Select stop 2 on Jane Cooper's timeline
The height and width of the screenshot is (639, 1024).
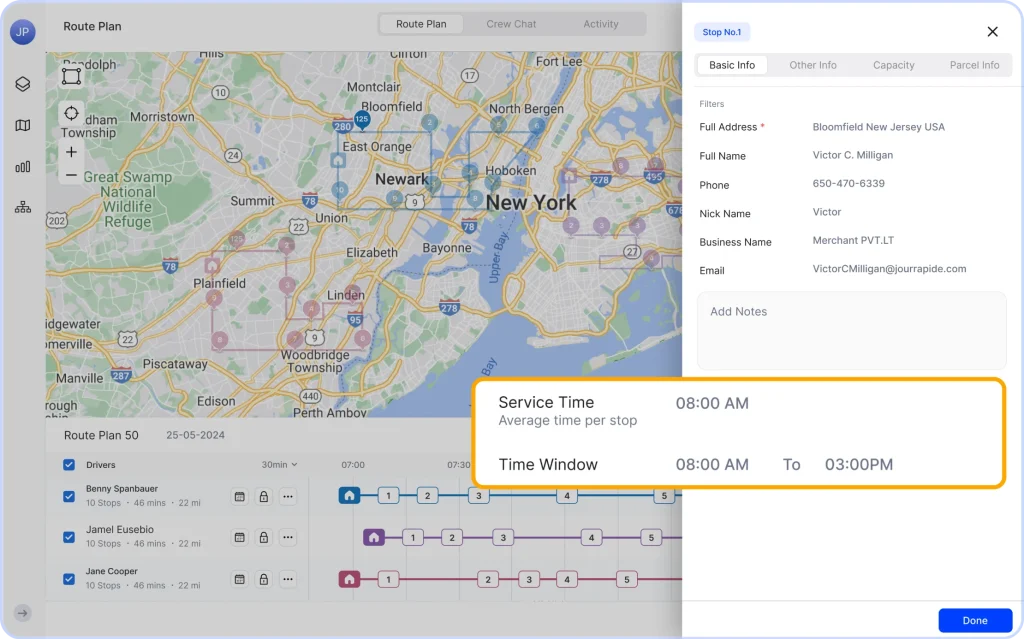click(x=488, y=580)
